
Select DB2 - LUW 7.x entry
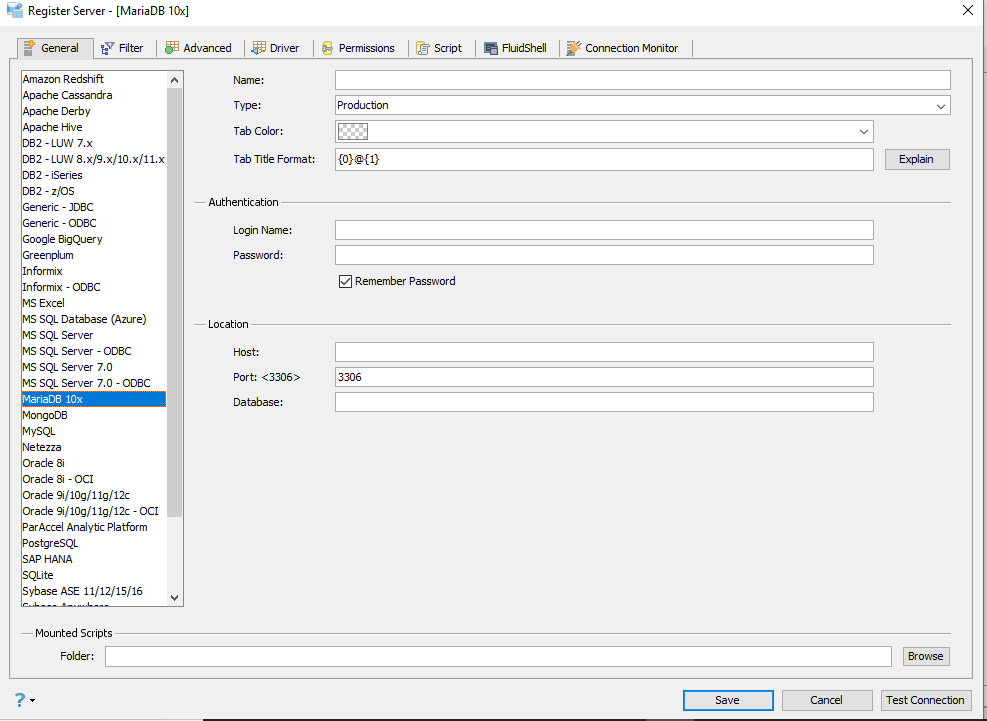coord(94,143)
